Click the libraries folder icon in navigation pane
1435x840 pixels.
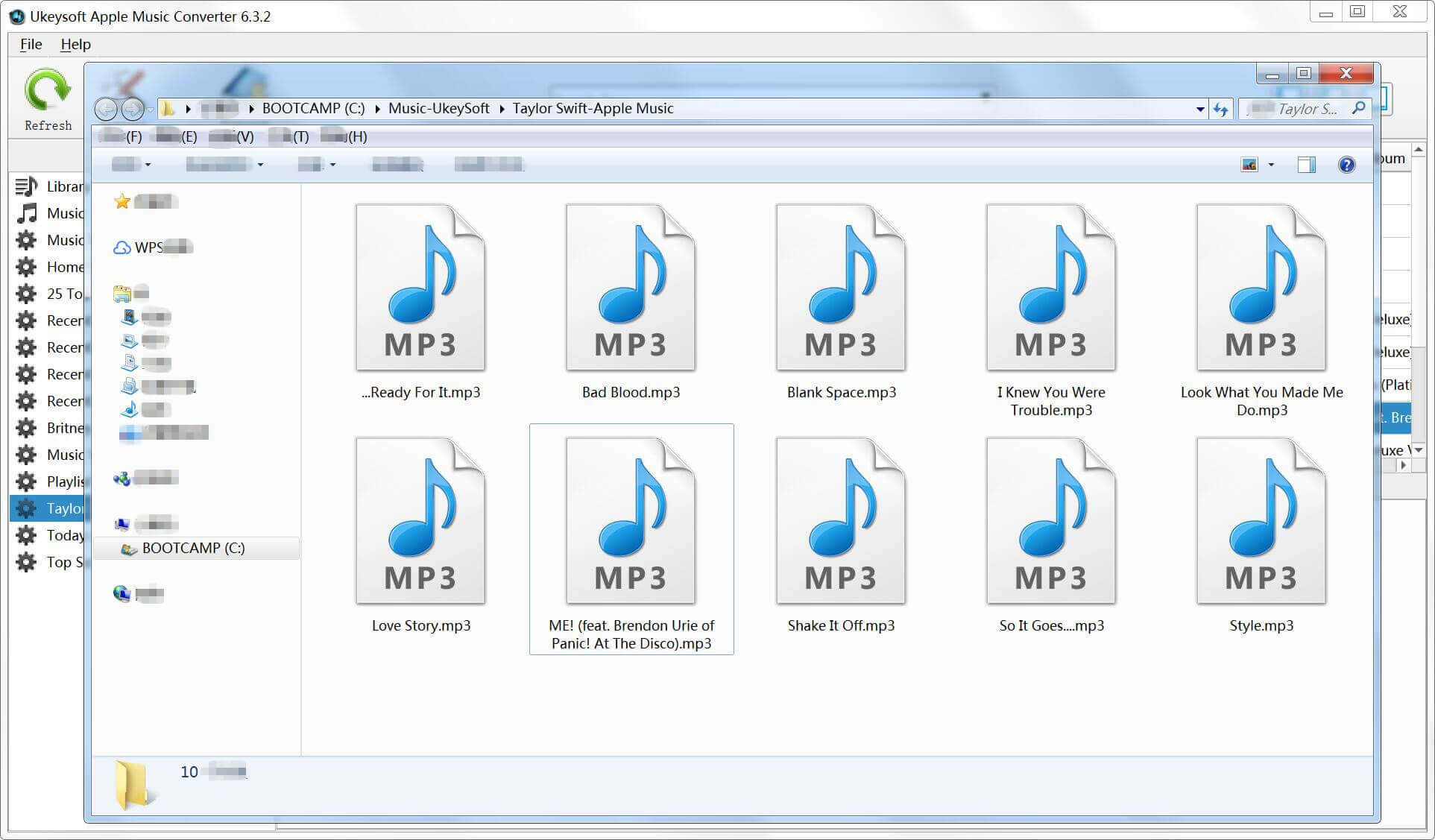[x=122, y=293]
